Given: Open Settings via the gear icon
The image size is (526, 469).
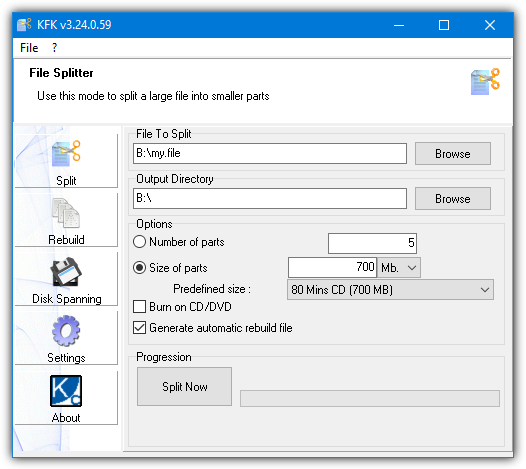Looking at the screenshot, I should coord(66,331).
